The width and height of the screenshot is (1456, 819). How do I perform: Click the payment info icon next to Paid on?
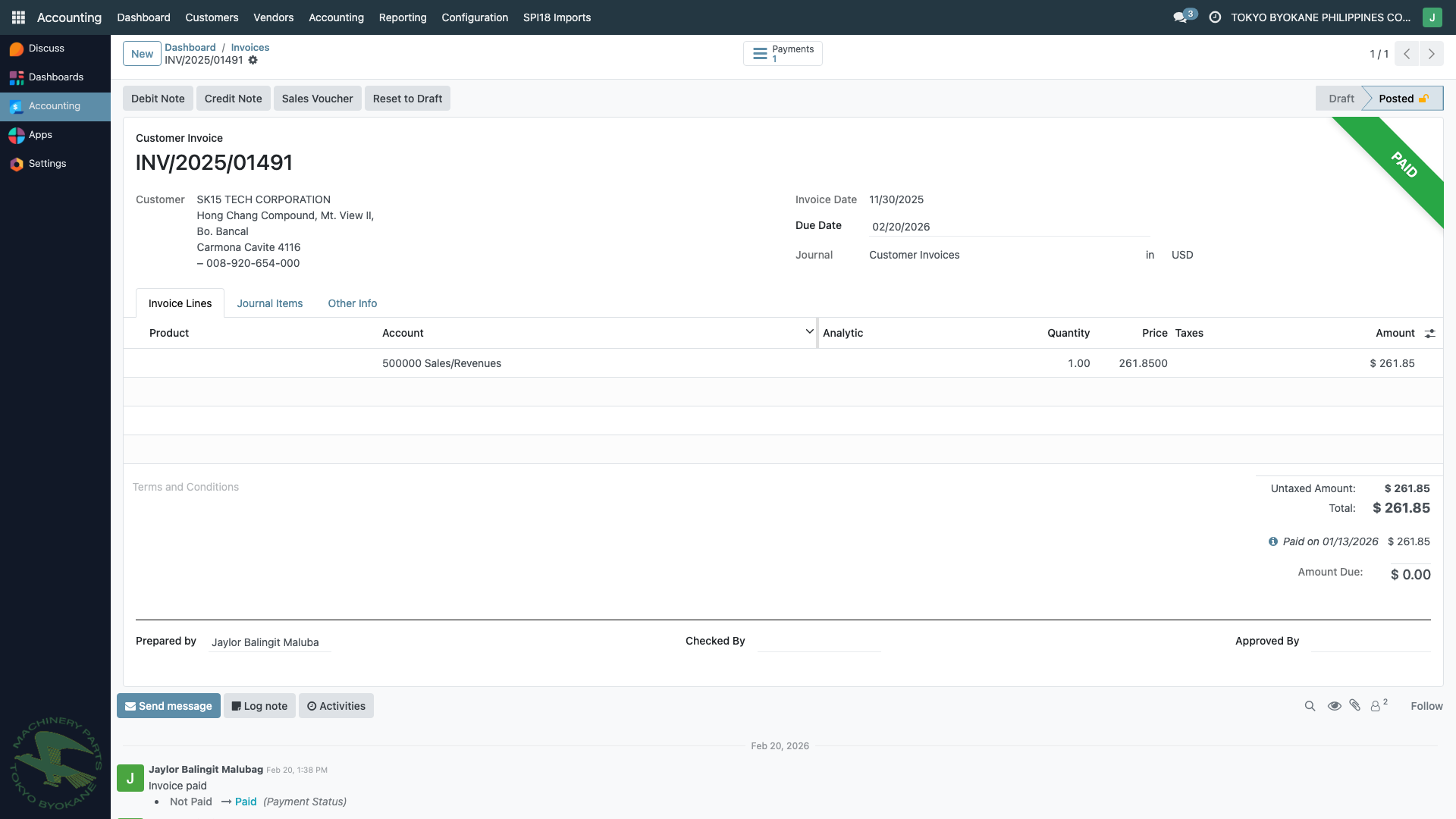1272,541
